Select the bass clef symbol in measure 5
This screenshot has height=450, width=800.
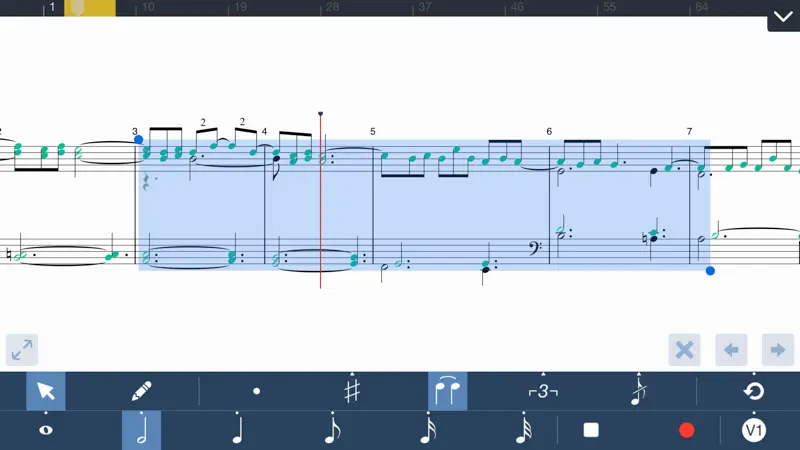click(534, 248)
